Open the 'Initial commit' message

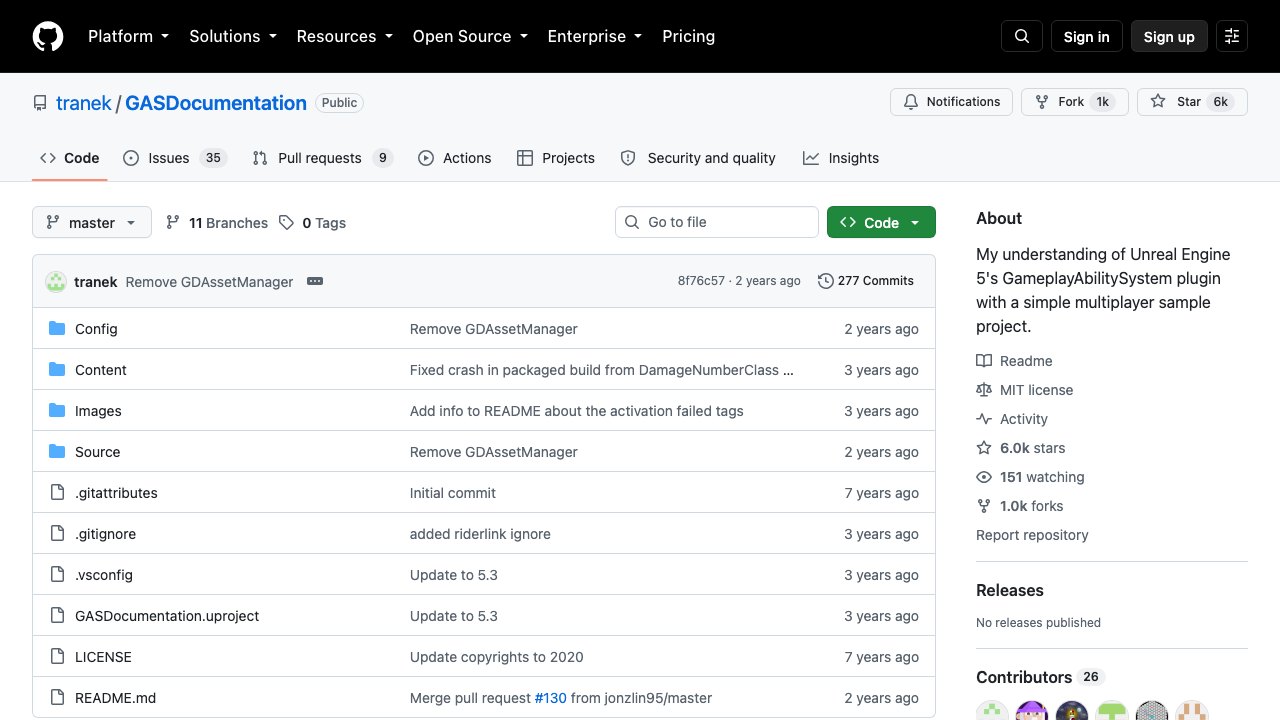(x=453, y=493)
